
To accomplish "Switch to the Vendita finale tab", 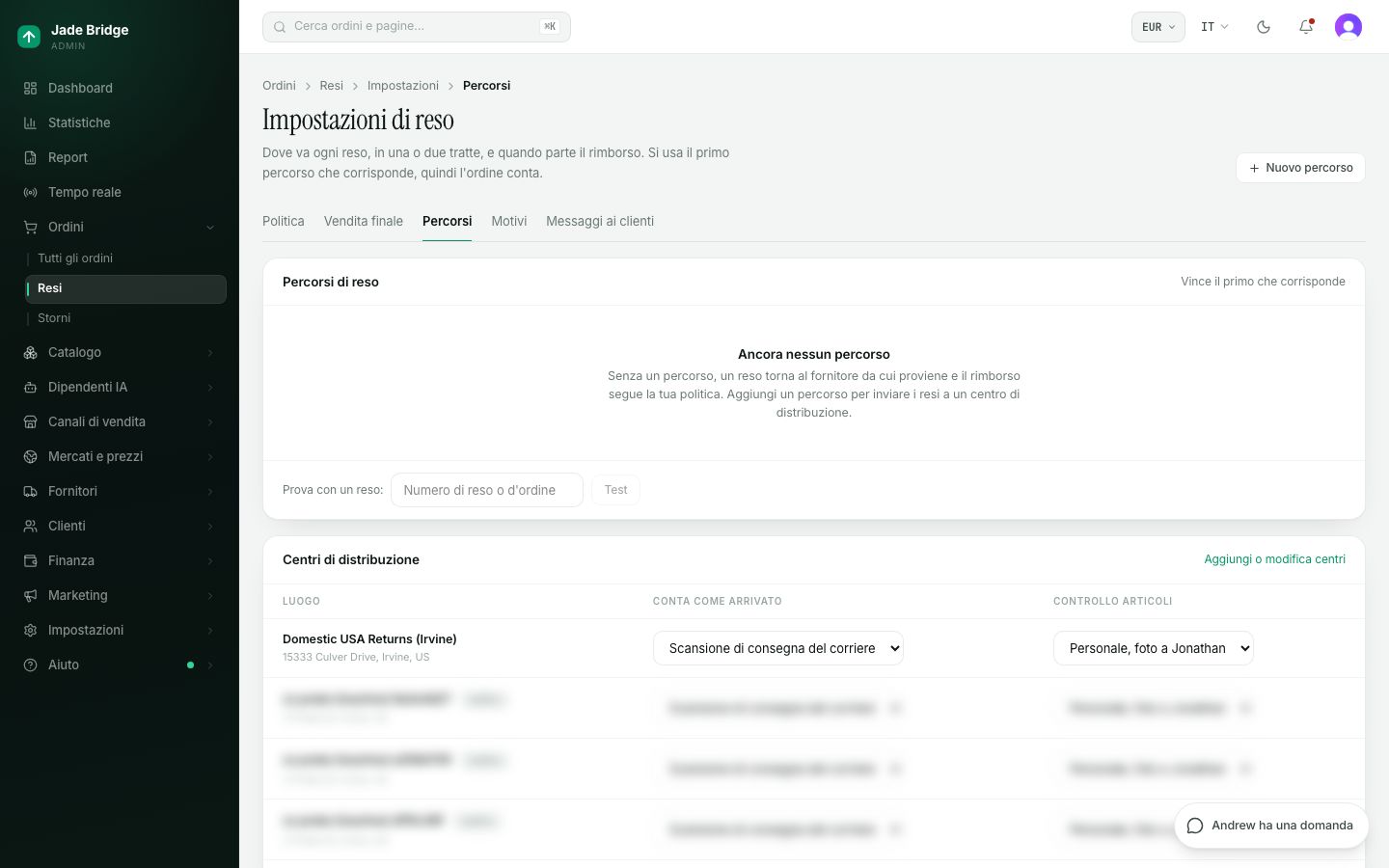I will (x=364, y=221).
